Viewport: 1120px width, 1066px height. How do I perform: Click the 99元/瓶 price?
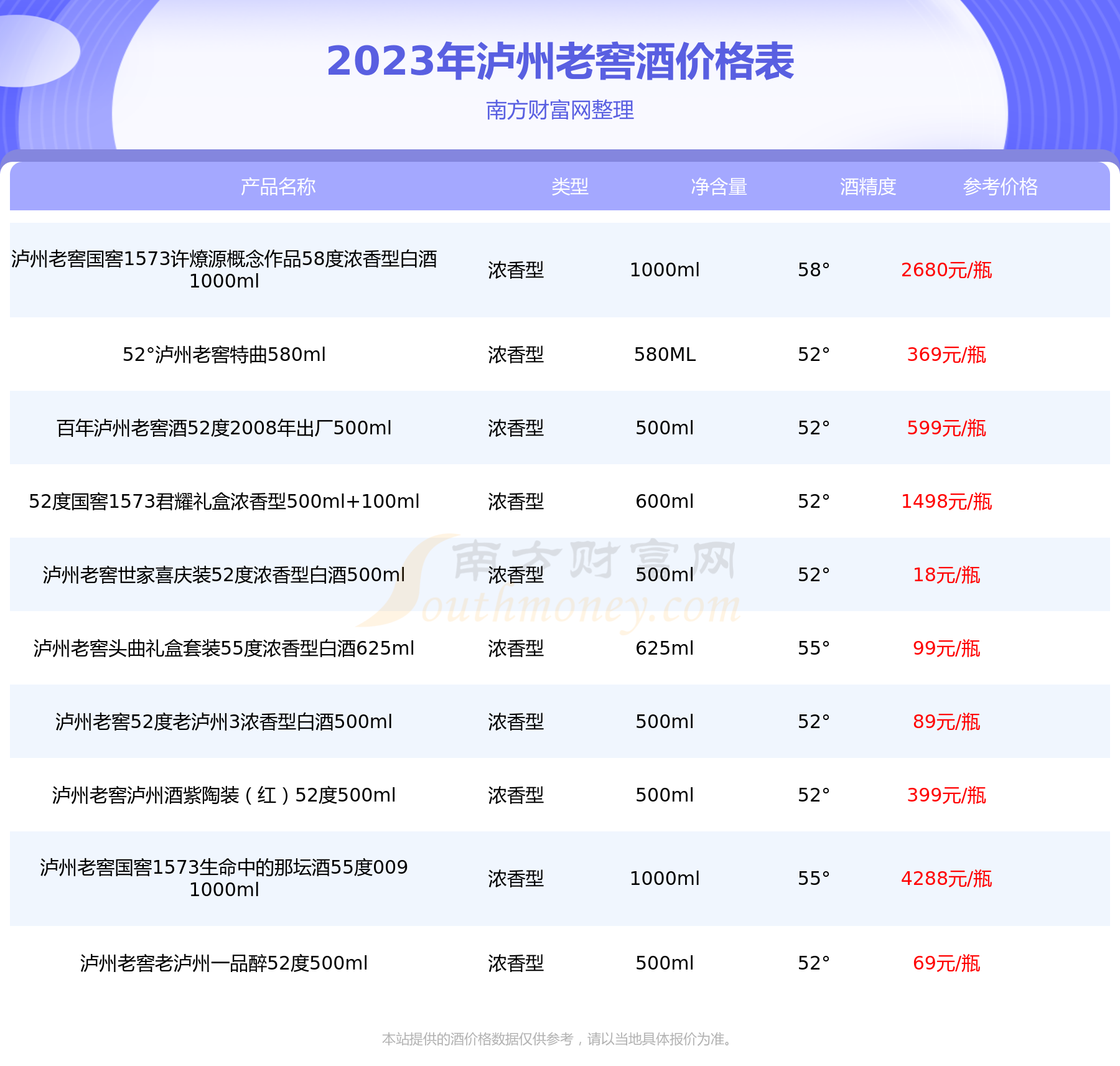pyautogui.click(x=946, y=648)
